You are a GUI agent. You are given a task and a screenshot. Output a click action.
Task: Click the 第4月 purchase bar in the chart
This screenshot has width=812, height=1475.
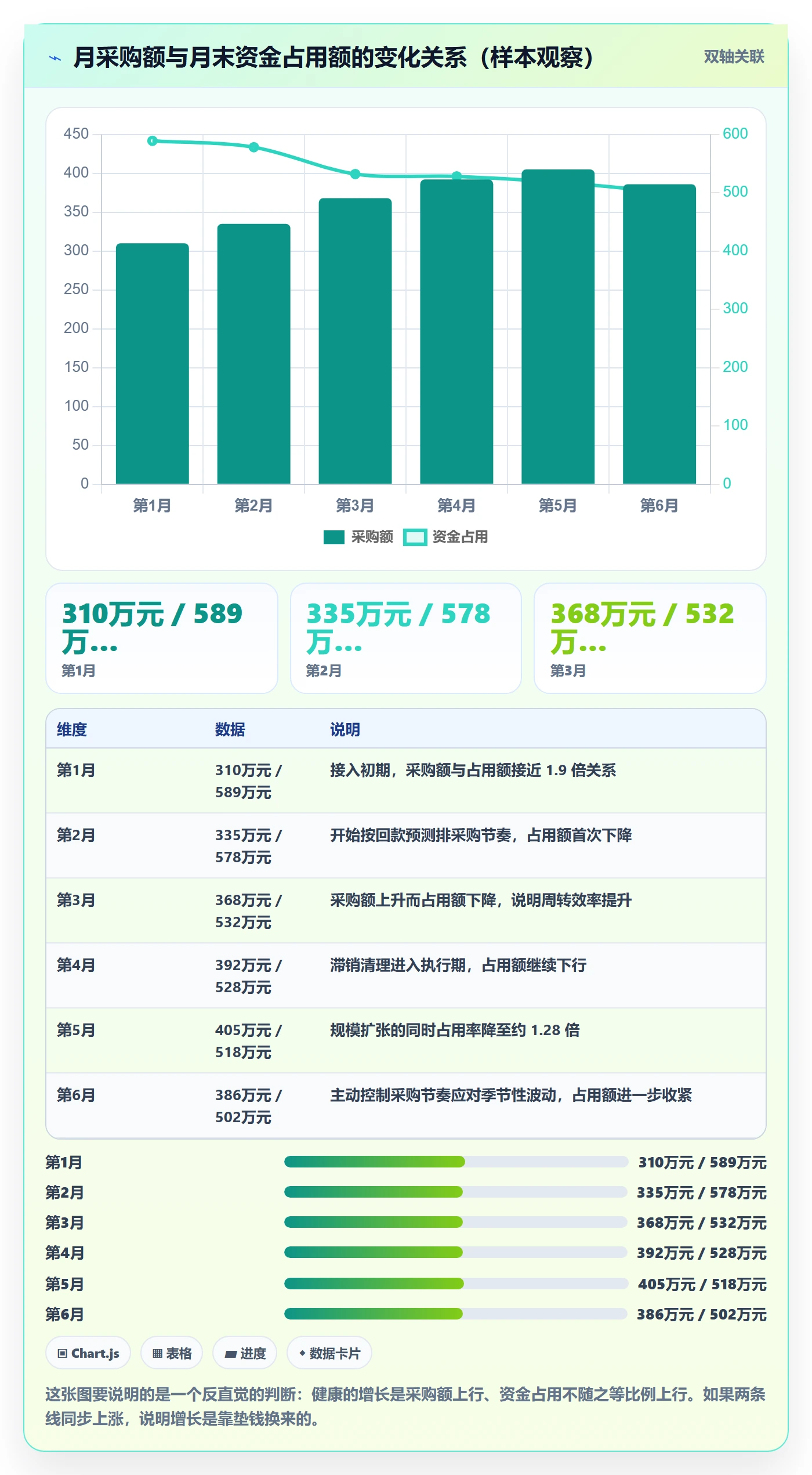457,332
